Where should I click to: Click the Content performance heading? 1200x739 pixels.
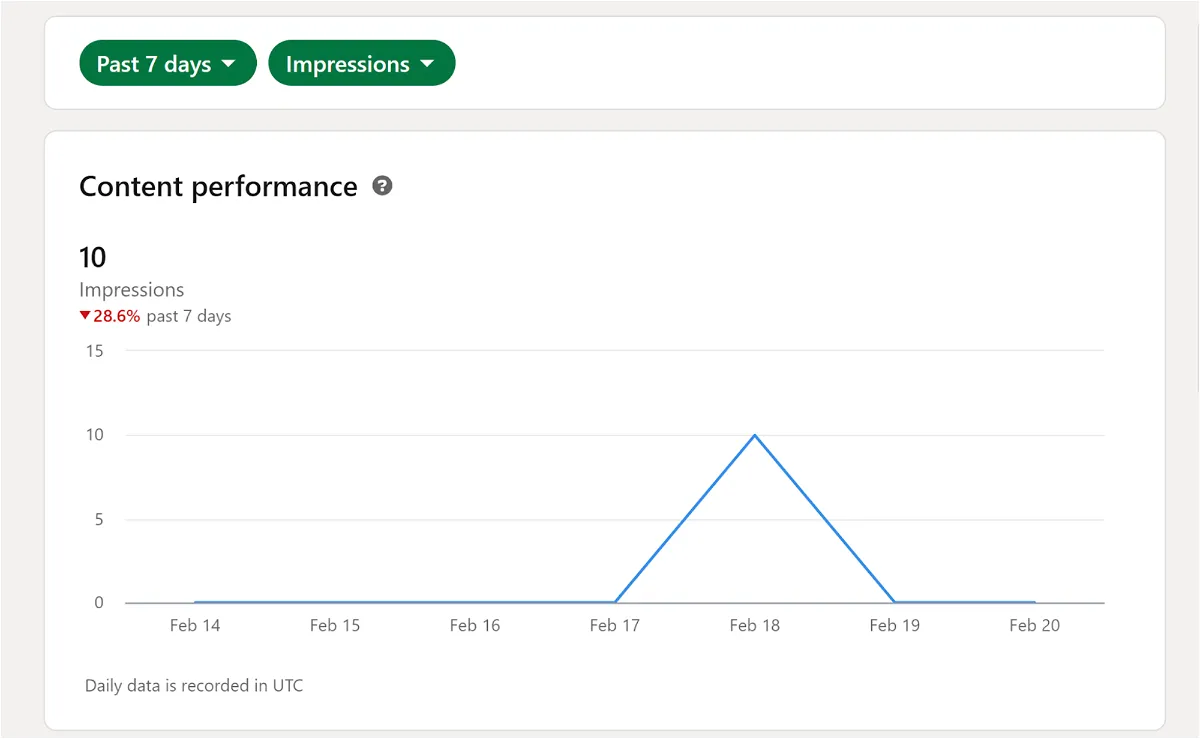click(x=218, y=187)
